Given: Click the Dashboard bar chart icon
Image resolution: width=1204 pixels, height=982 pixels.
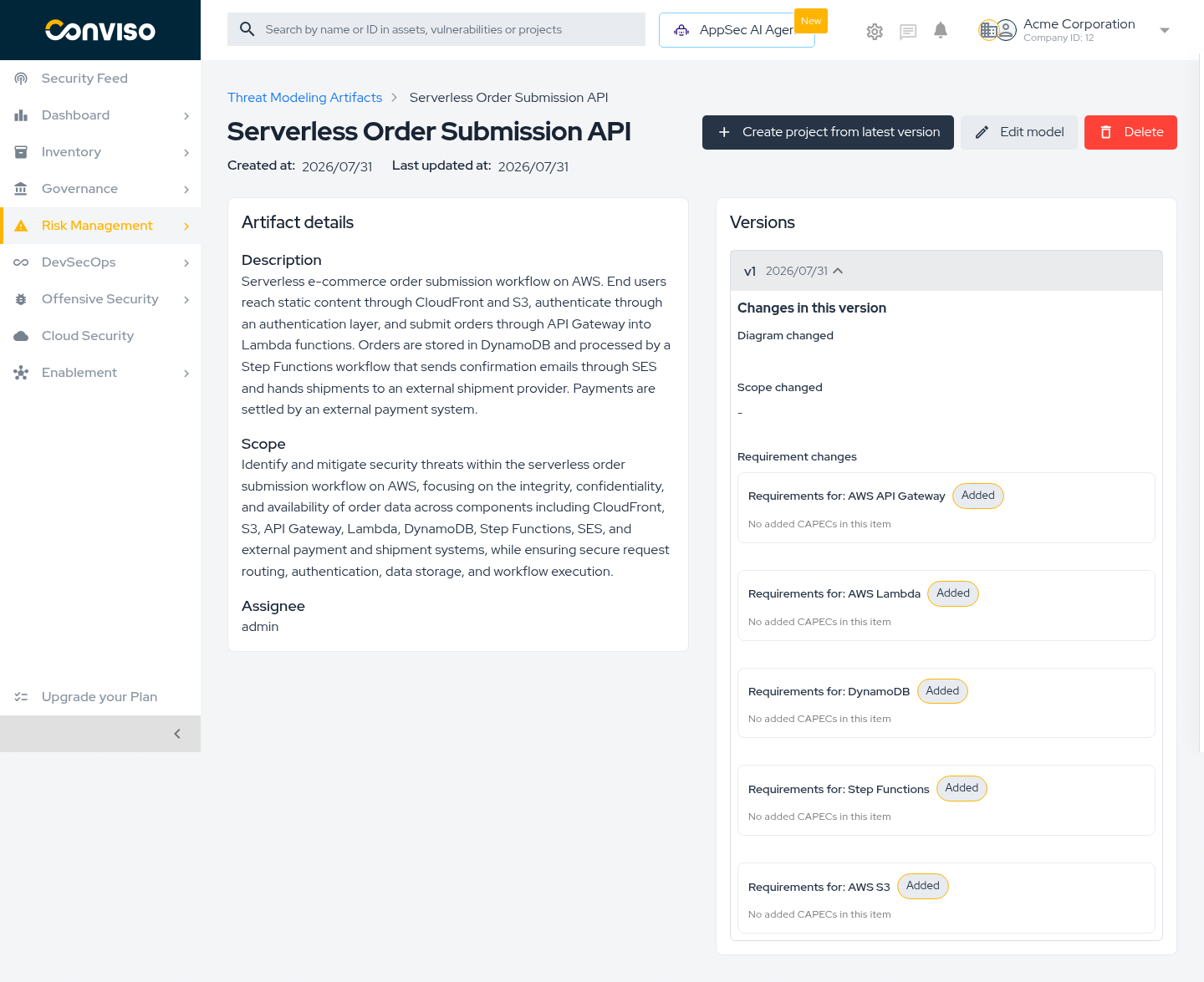Looking at the screenshot, I should (x=21, y=115).
